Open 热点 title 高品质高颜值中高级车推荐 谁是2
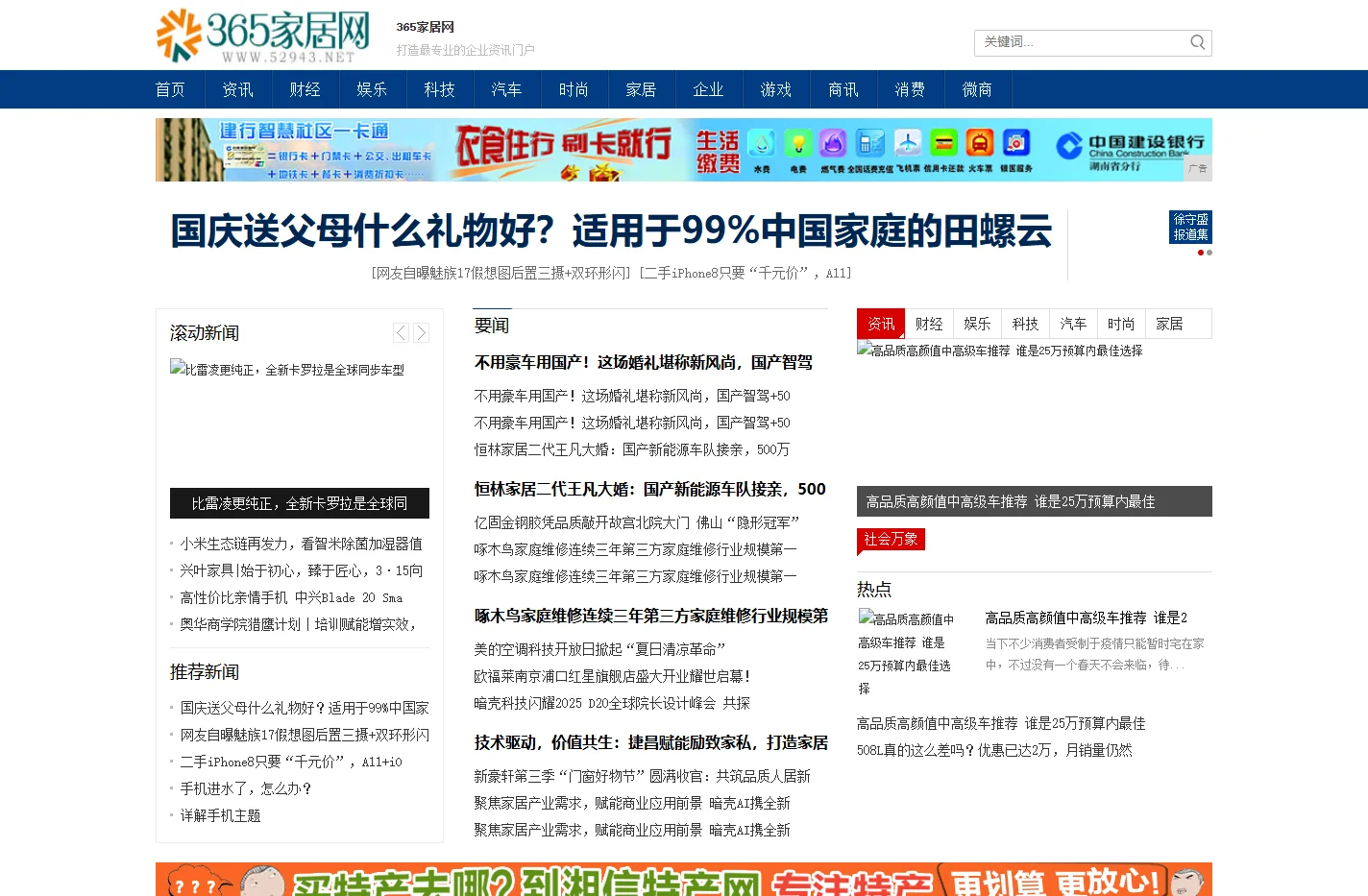 coord(1086,618)
